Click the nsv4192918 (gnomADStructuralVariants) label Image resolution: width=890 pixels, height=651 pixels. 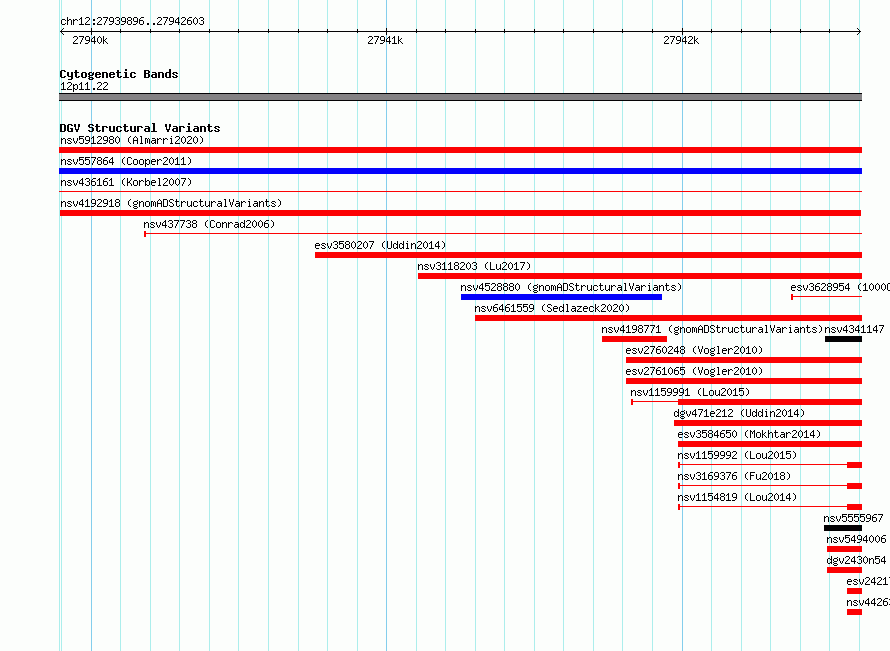171,203
